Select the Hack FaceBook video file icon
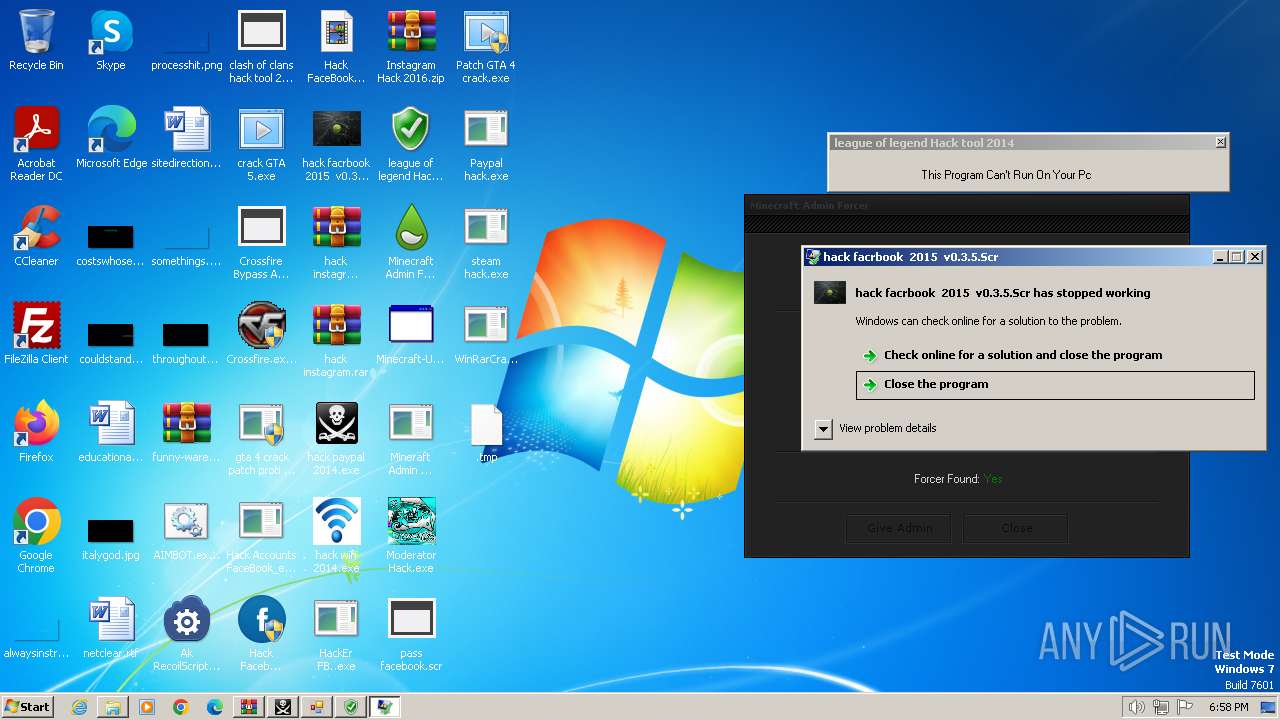Screen dimensions: 1280x720 coord(336,46)
